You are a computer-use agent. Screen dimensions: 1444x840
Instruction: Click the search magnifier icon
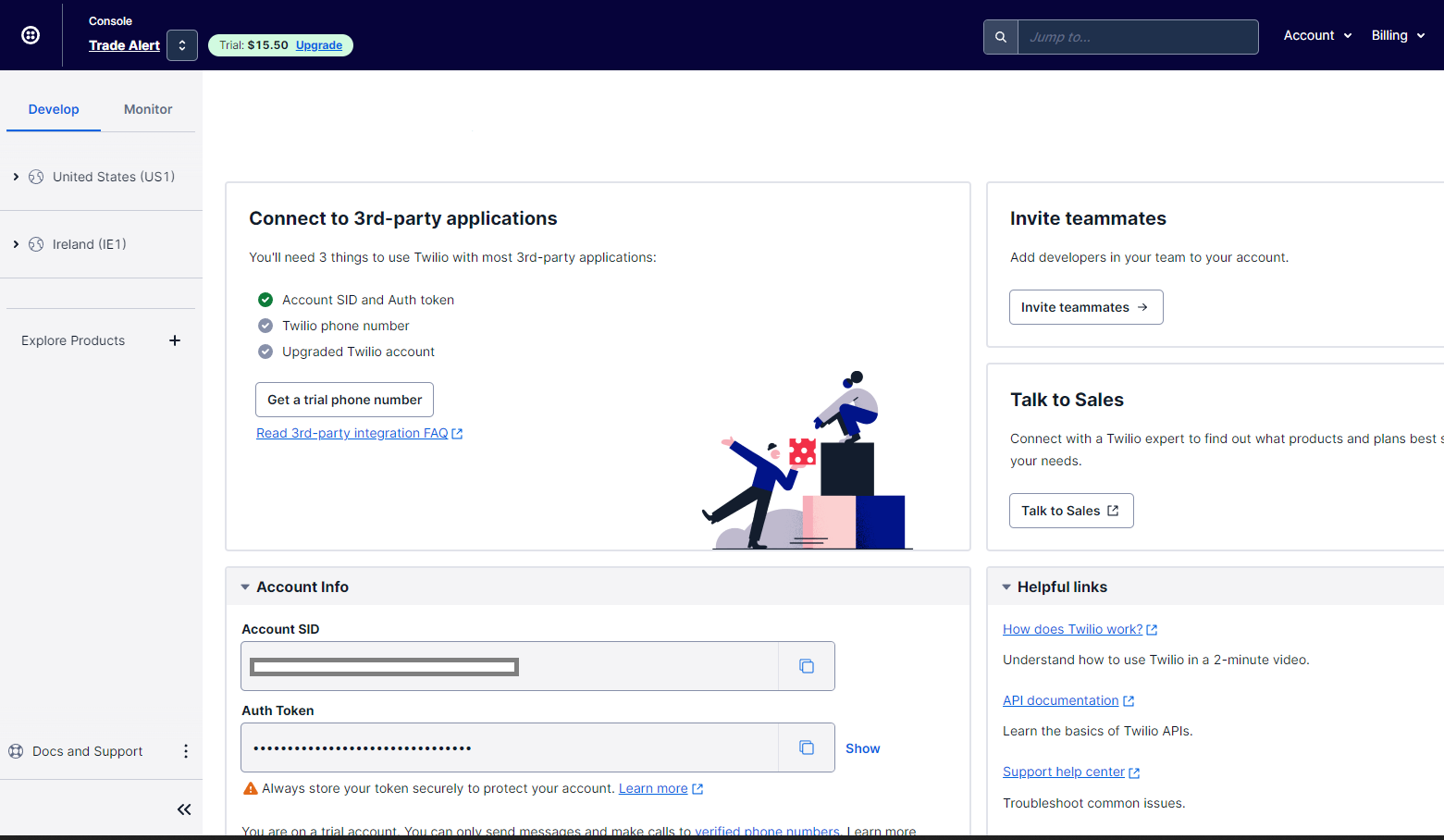pos(1000,37)
